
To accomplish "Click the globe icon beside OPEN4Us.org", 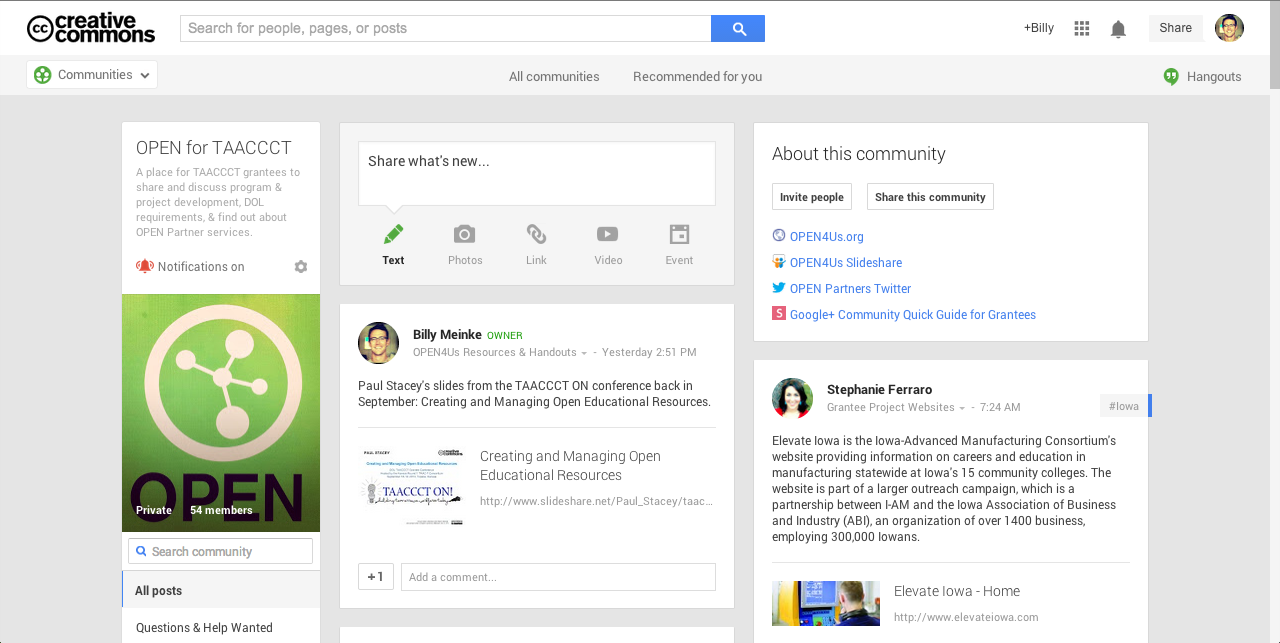I will coord(779,236).
